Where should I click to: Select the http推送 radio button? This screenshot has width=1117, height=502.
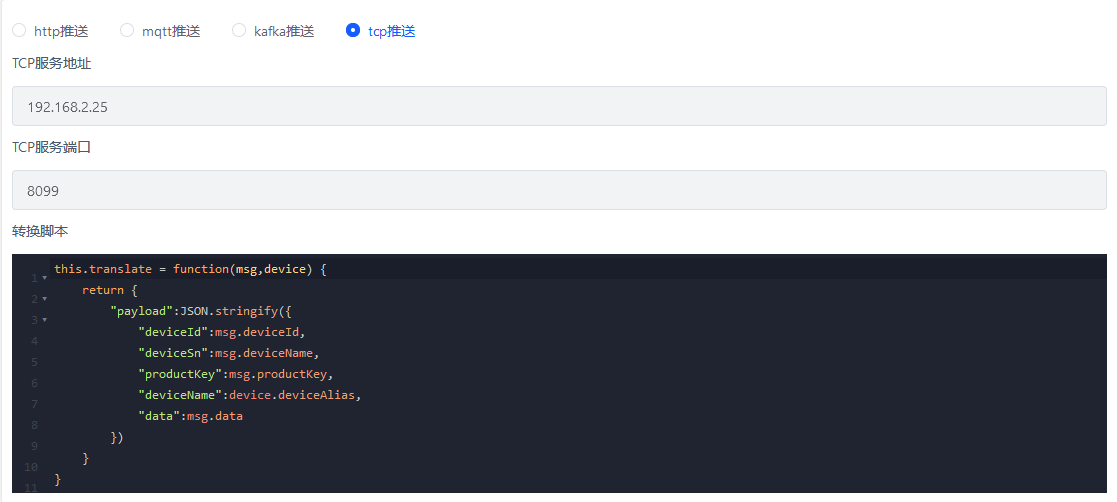pyautogui.click(x=19, y=30)
